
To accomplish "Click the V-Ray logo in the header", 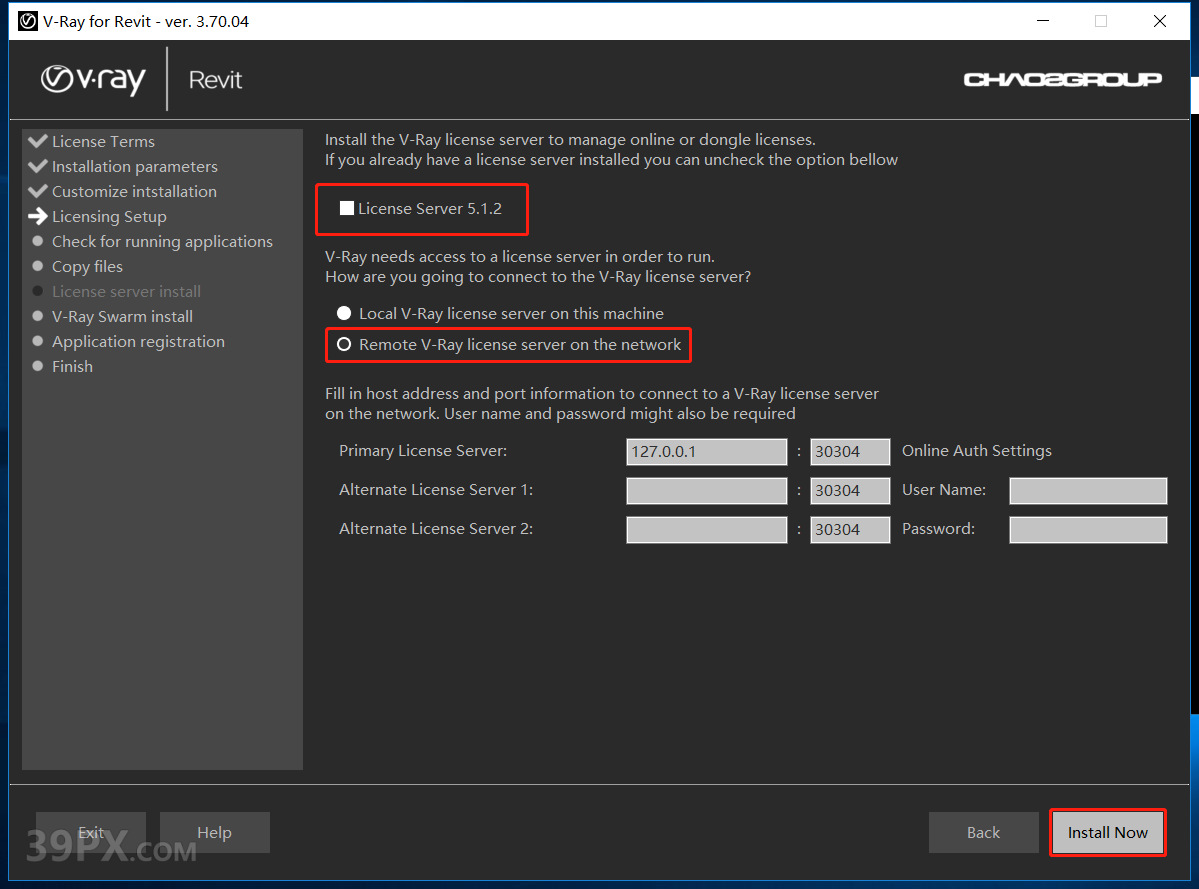I will pyautogui.click(x=93, y=79).
